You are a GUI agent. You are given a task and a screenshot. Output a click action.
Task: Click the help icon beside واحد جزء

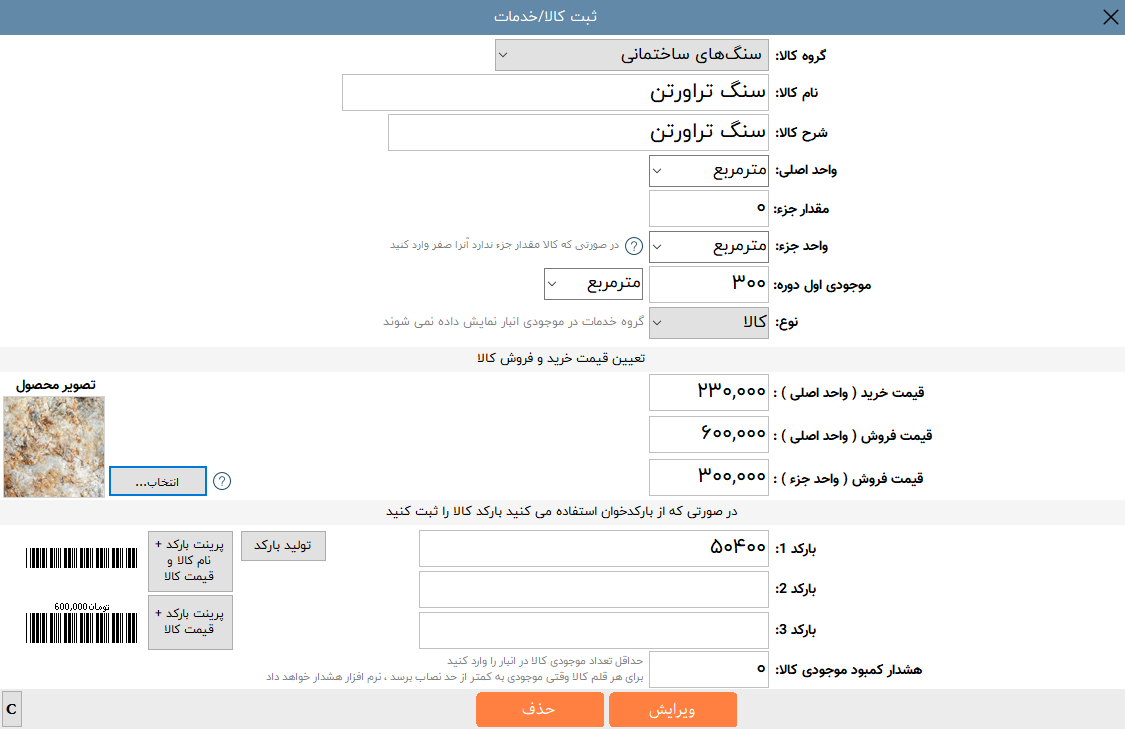(x=634, y=246)
